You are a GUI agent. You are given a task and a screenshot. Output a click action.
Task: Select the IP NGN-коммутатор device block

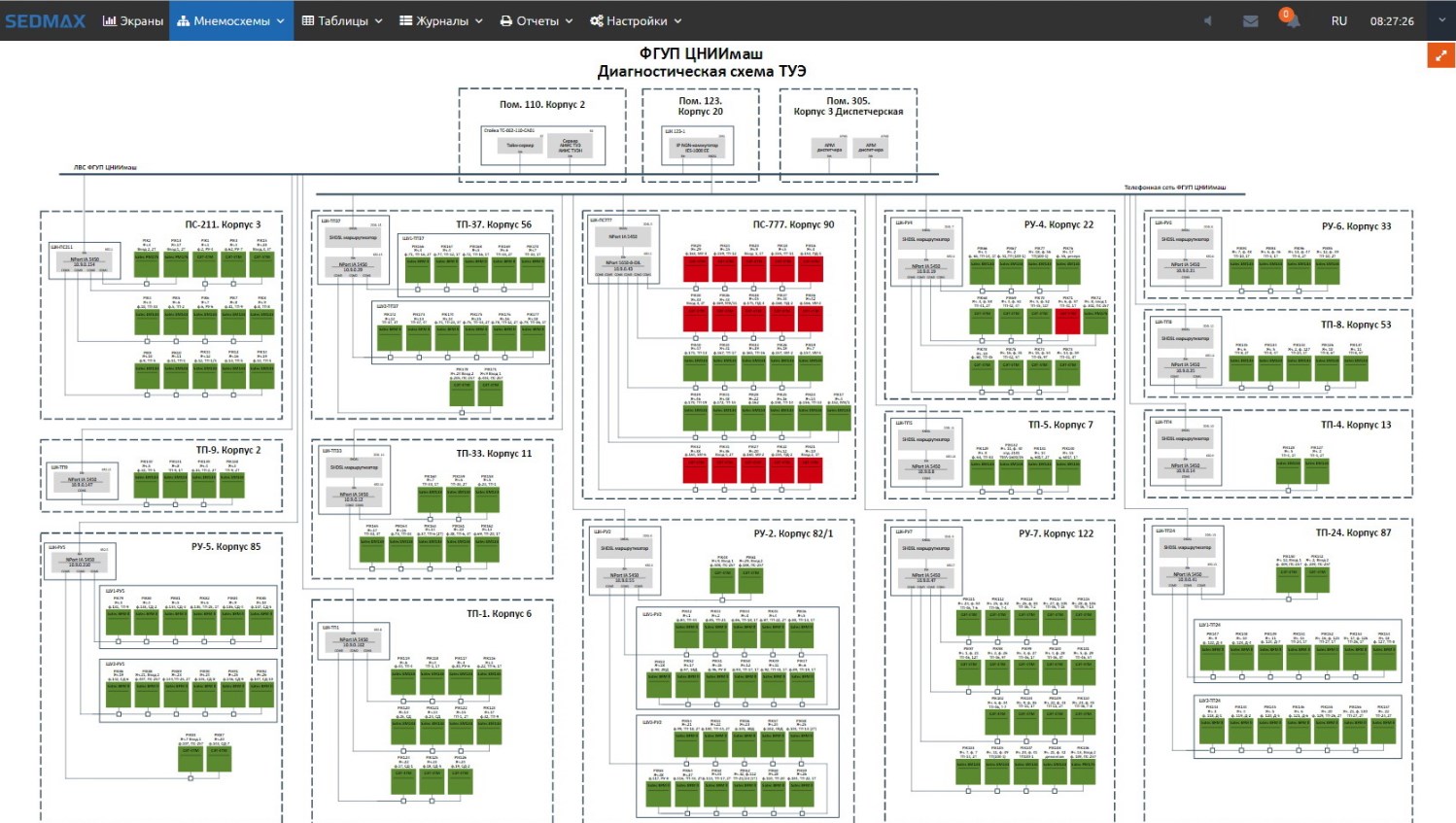[697, 147]
